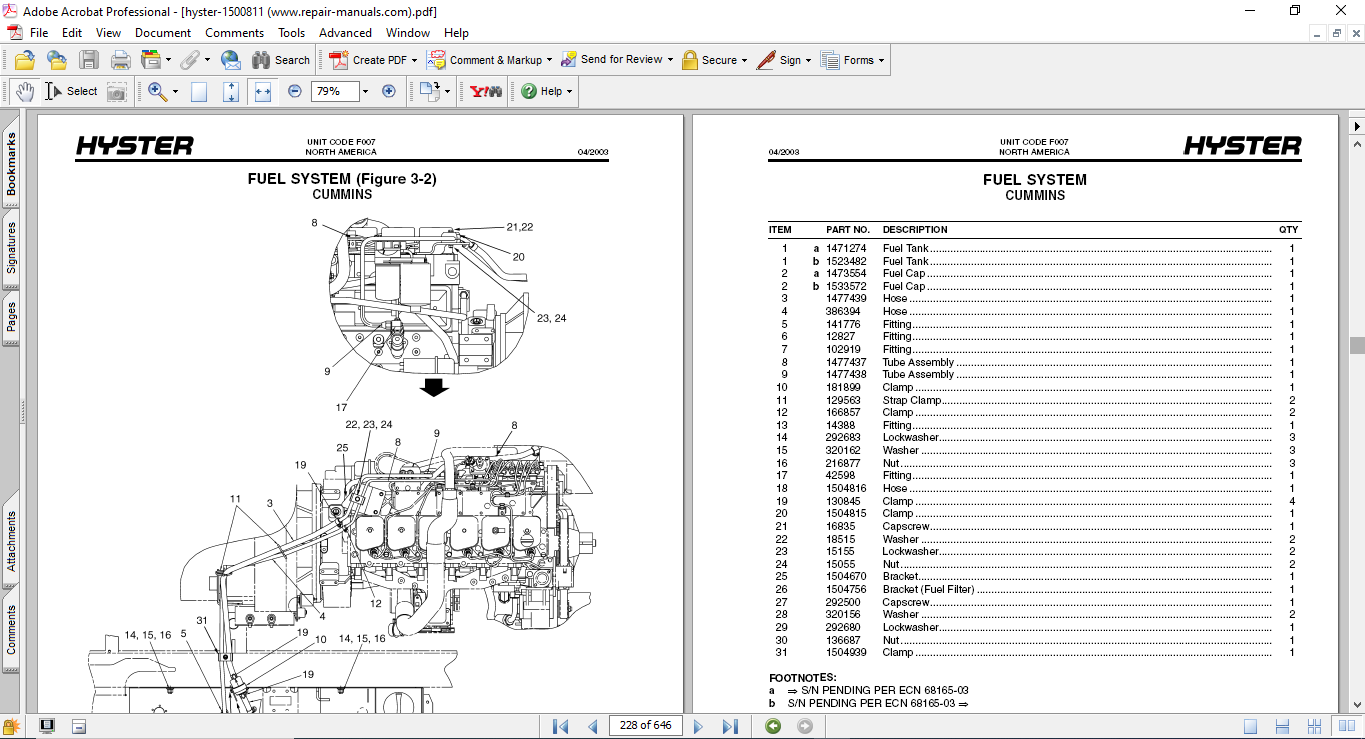Open the Bookmarks side tab
The width and height of the screenshot is (1365, 739).
[11, 165]
